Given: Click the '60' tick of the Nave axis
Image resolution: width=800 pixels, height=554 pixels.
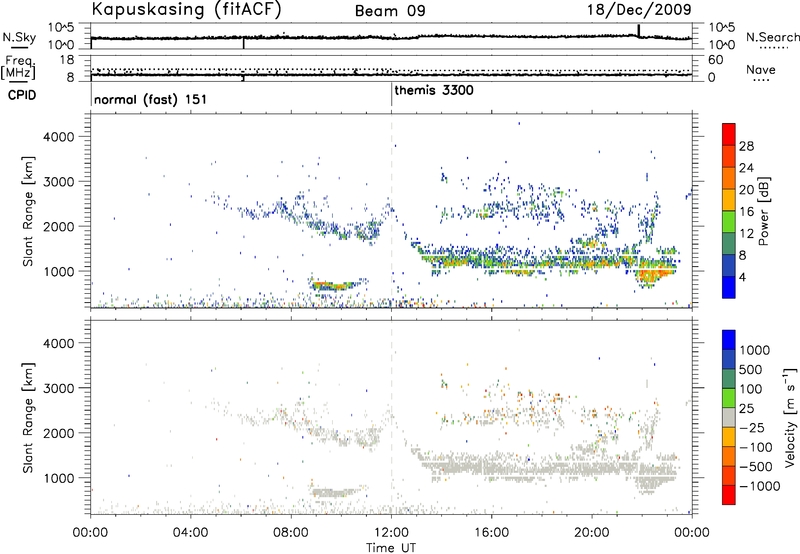Looking at the screenshot, I should (715, 60).
